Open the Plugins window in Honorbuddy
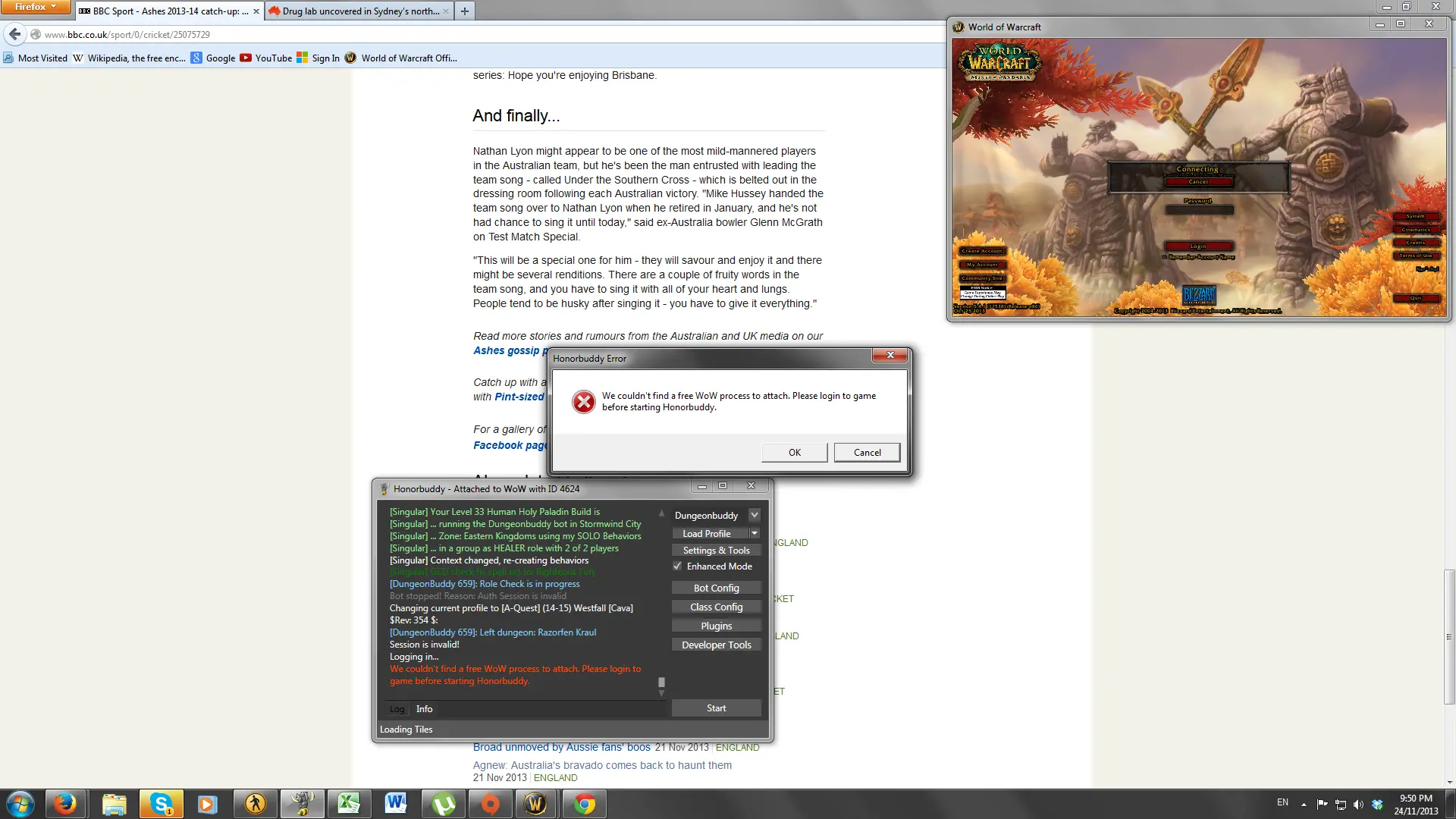 point(716,626)
